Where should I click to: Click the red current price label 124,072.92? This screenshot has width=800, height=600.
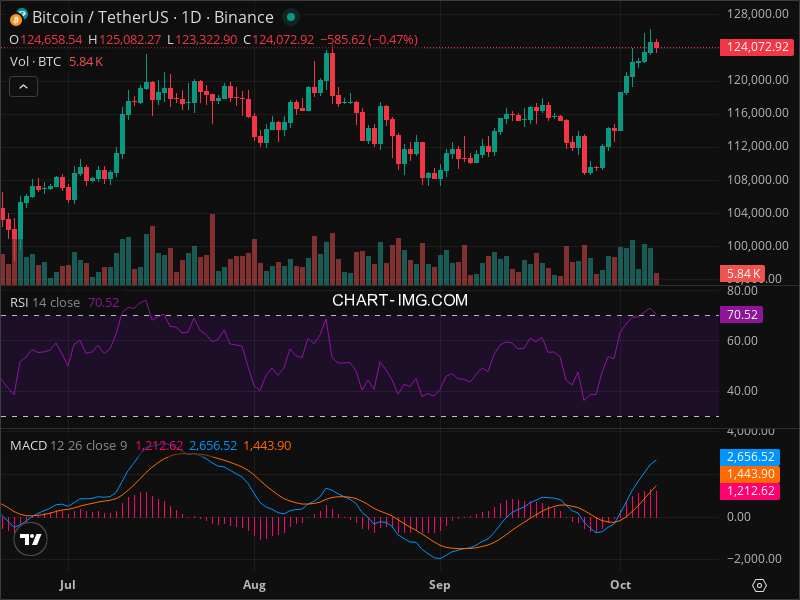pos(758,47)
